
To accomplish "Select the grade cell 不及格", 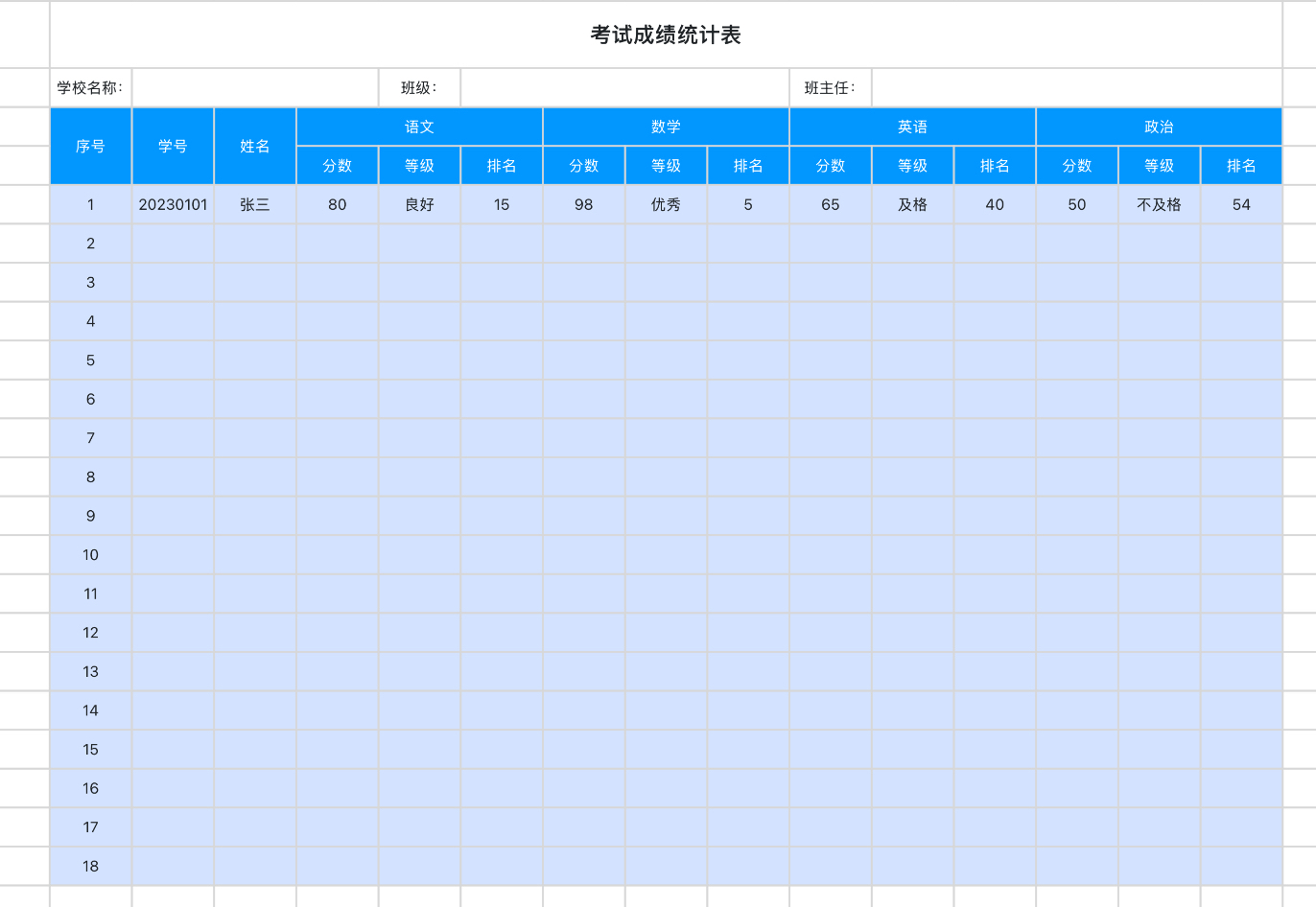I will click(1159, 204).
